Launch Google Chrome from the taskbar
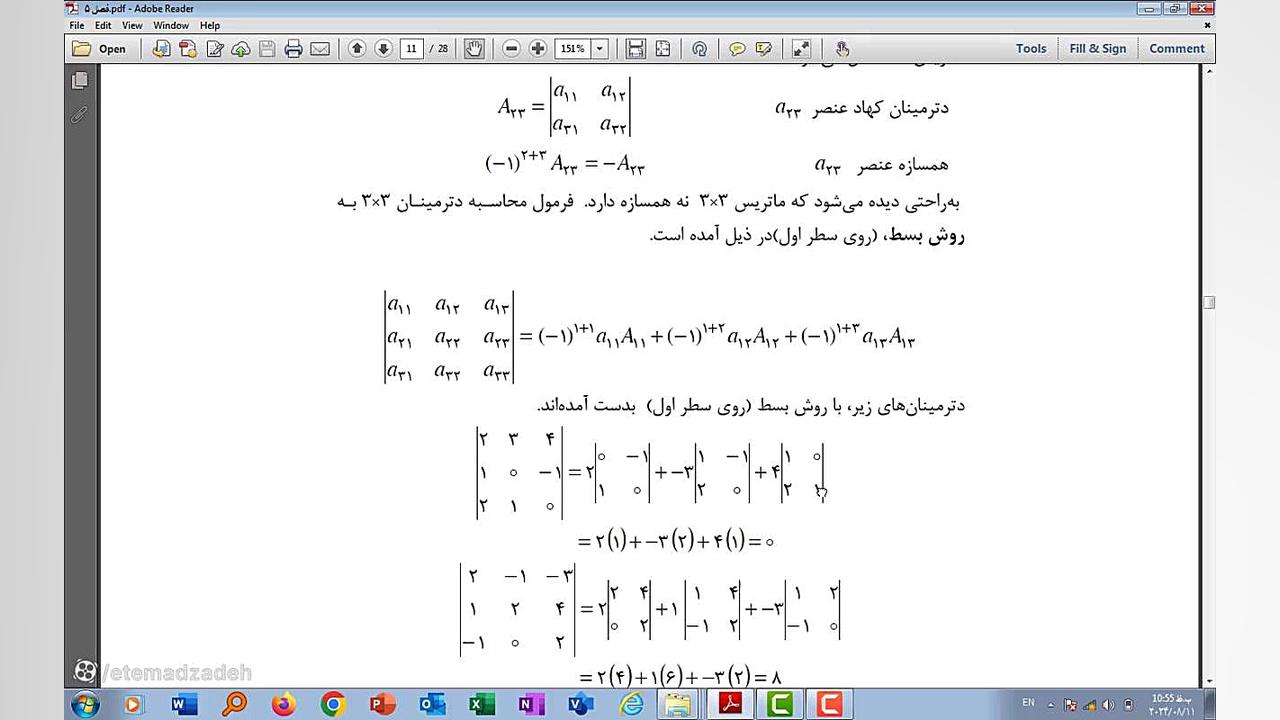 point(333,704)
